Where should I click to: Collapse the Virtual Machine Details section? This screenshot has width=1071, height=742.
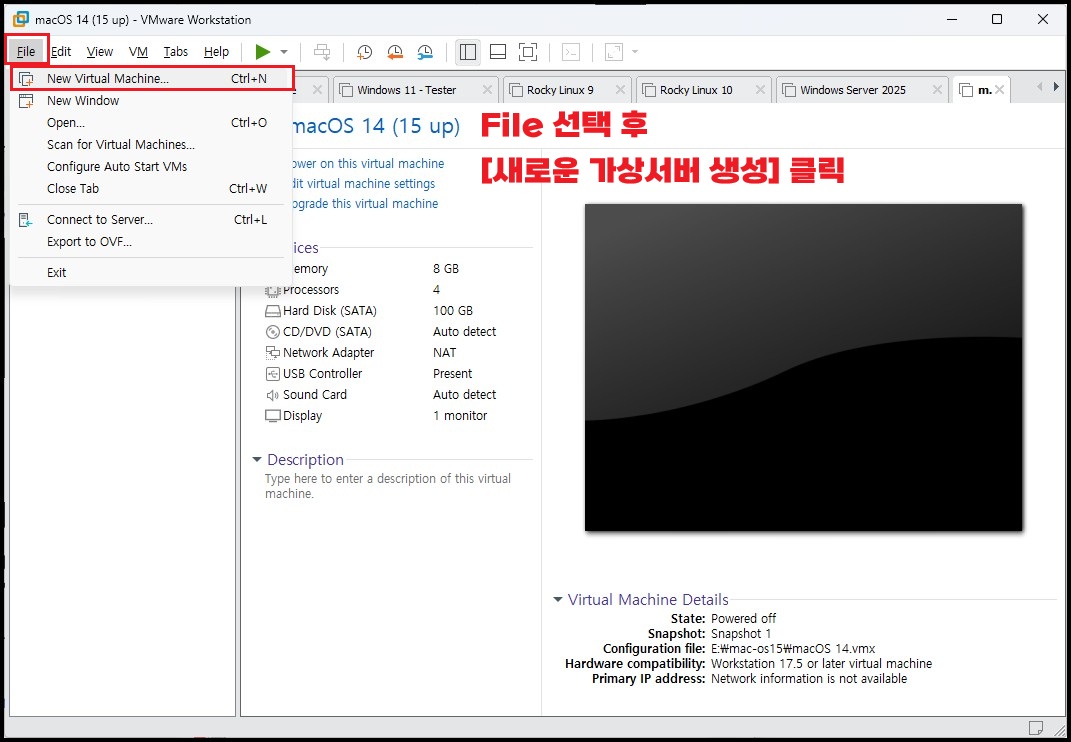pos(558,600)
